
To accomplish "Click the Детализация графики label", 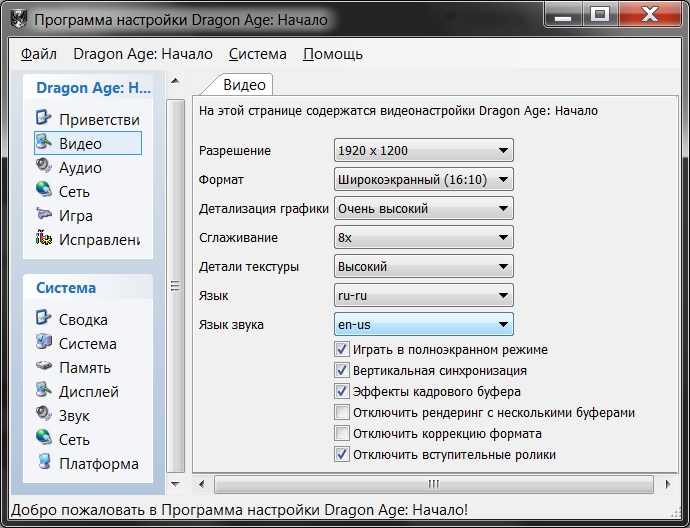I will point(264,209).
